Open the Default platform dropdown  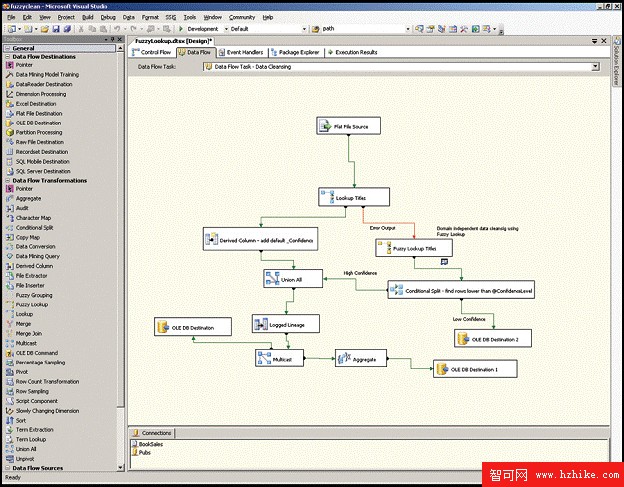click(304, 29)
